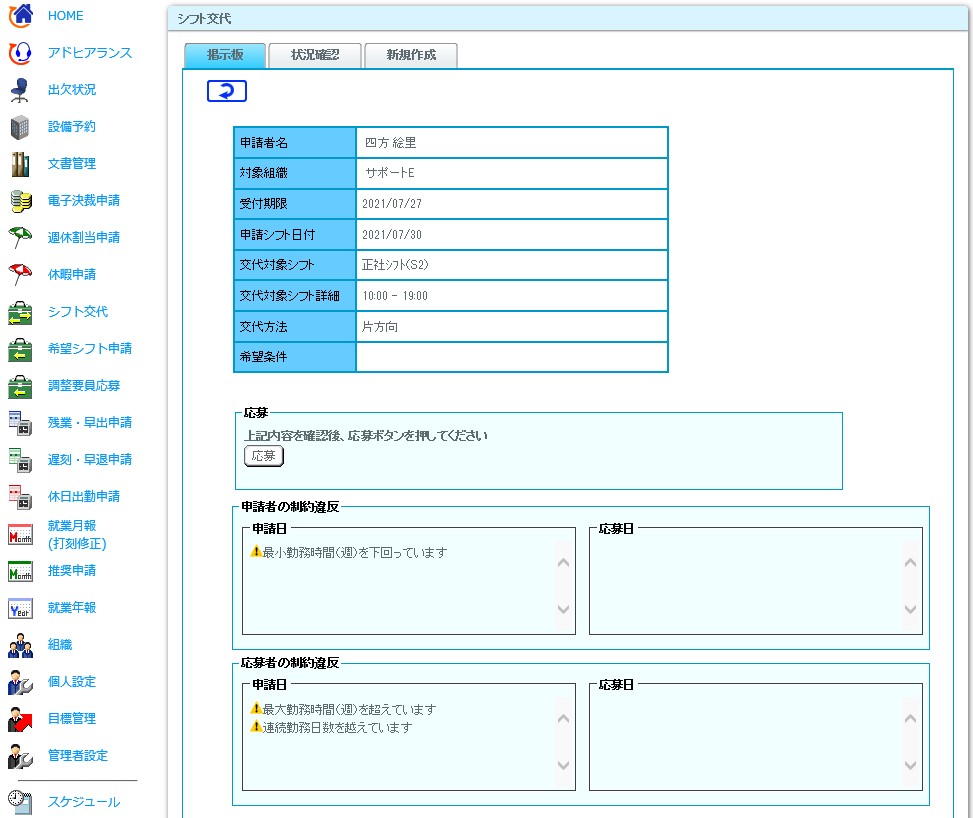Click the 休暇申請 red umbrella icon
973x818 pixels.
pos(20,275)
